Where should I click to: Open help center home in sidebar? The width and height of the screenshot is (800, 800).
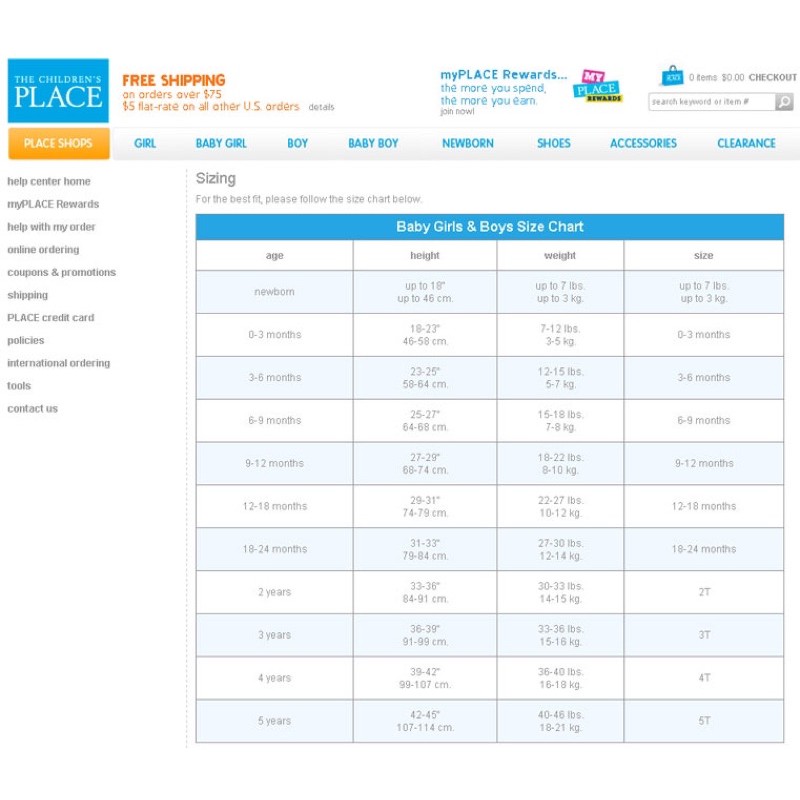tap(49, 181)
